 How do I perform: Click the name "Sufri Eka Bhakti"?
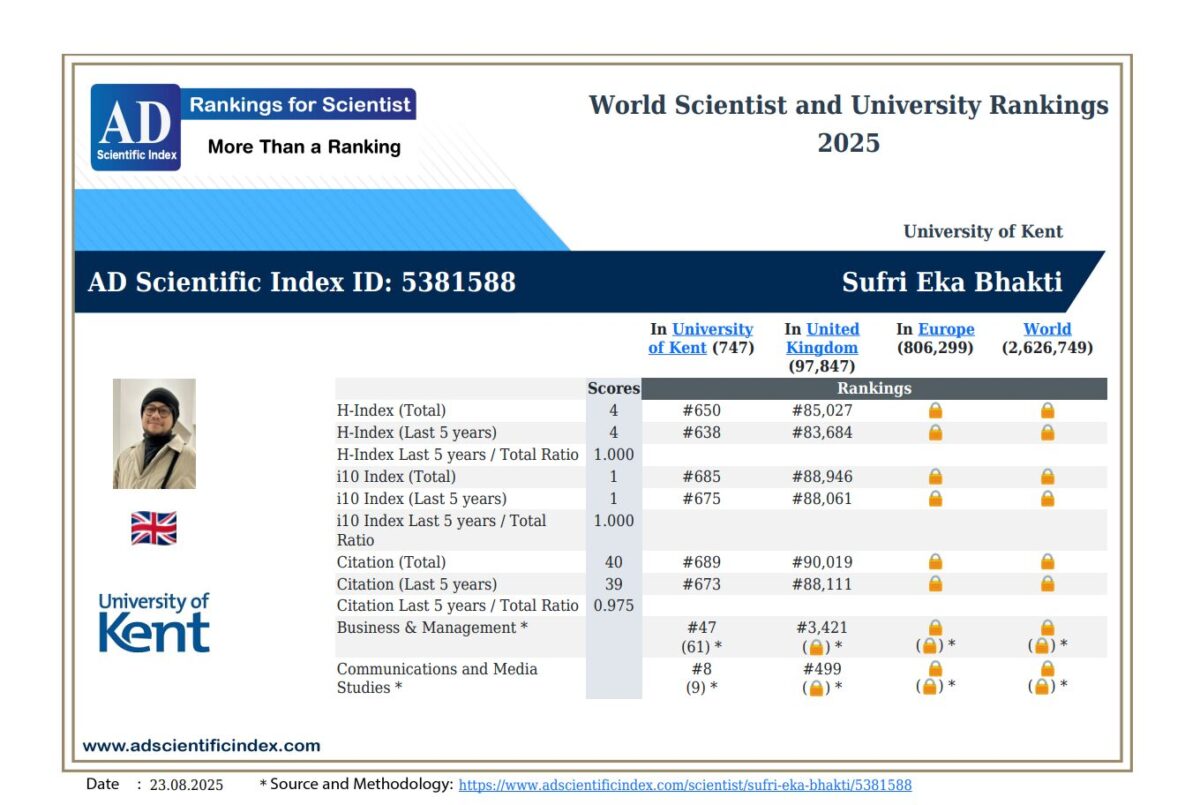pyautogui.click(x=952, y=282)
